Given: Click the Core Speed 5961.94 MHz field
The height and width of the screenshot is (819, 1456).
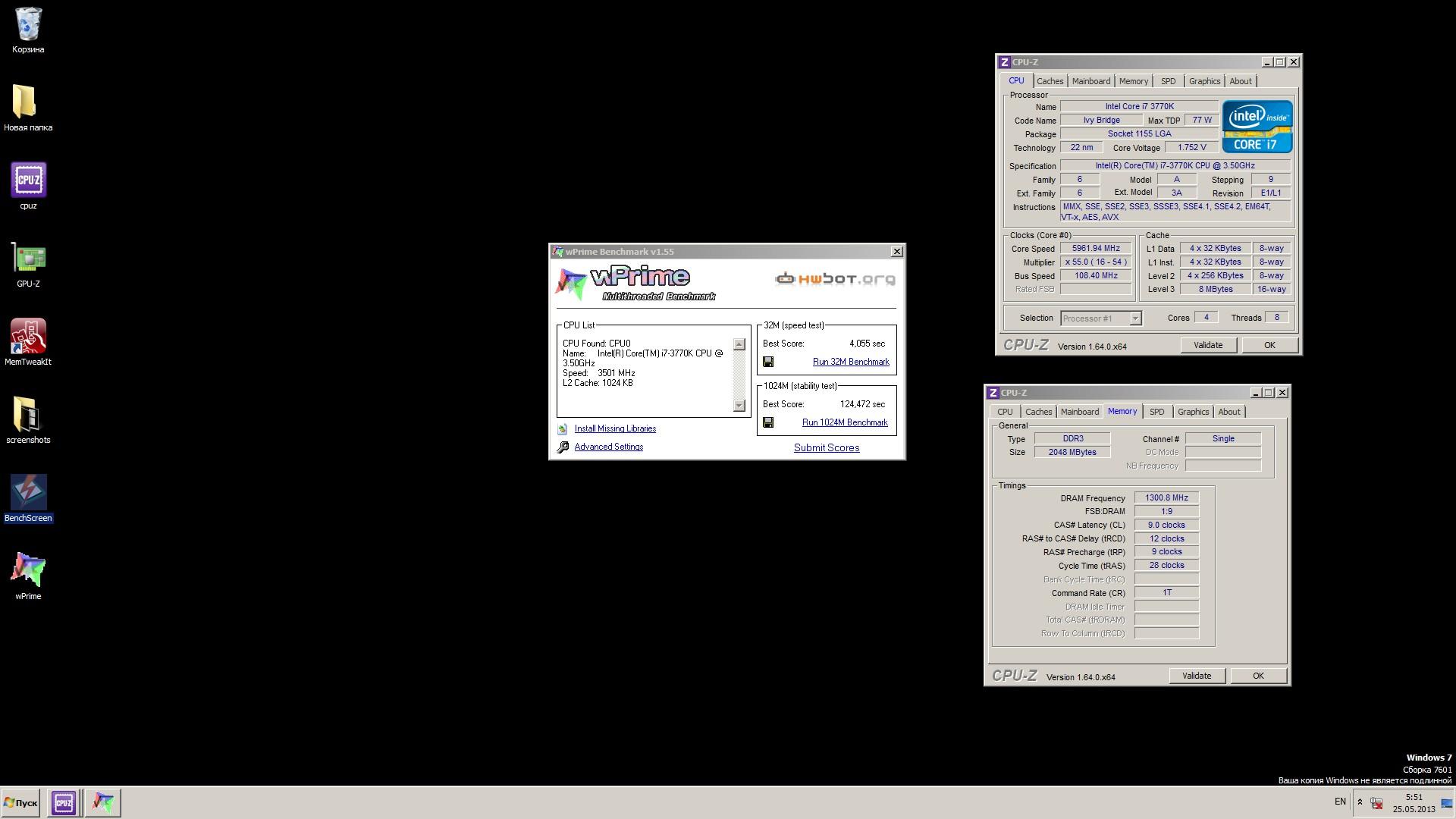Looking at the screenshot, I should pyautogui.click(x=1096, y=249).
